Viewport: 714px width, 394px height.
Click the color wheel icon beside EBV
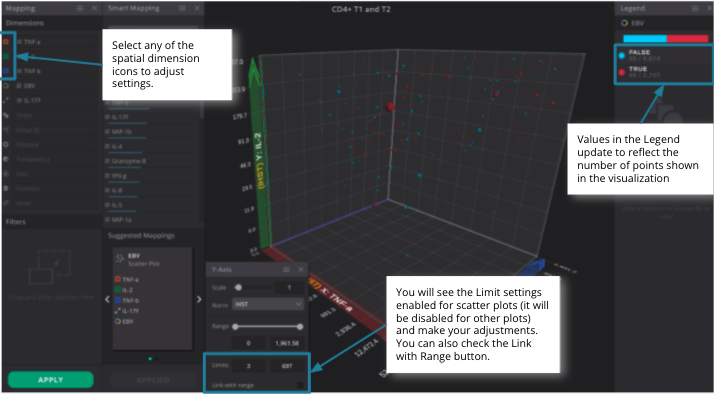pos(6,86)
